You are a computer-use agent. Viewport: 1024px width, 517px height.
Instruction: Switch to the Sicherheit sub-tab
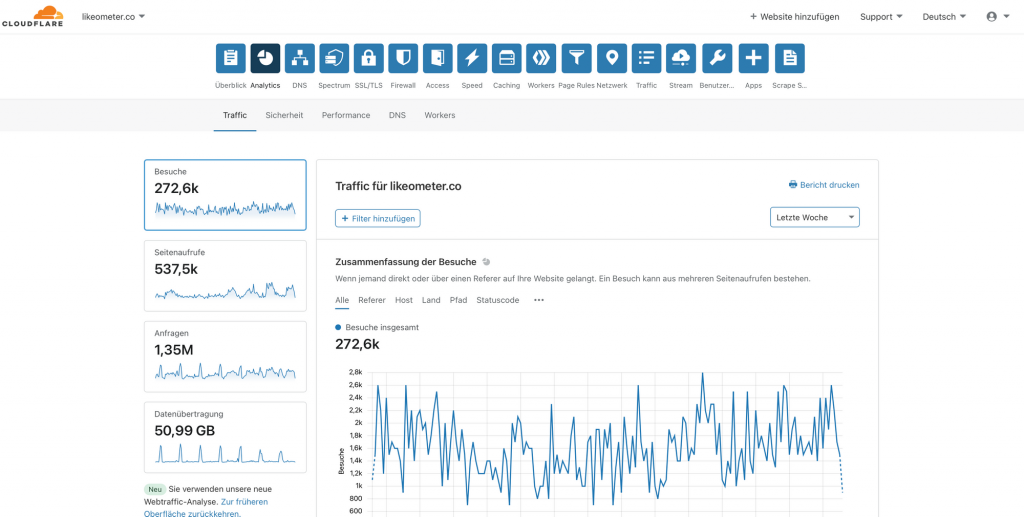pyautogui.click(x=284, y=115)
